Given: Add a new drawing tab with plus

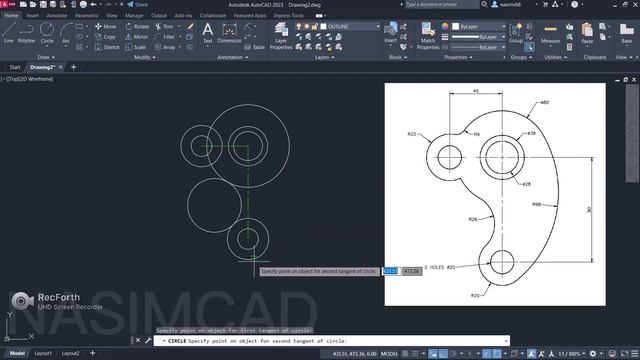Looking at the screenshot, I should pyautogui.click(x=73, y=67).
